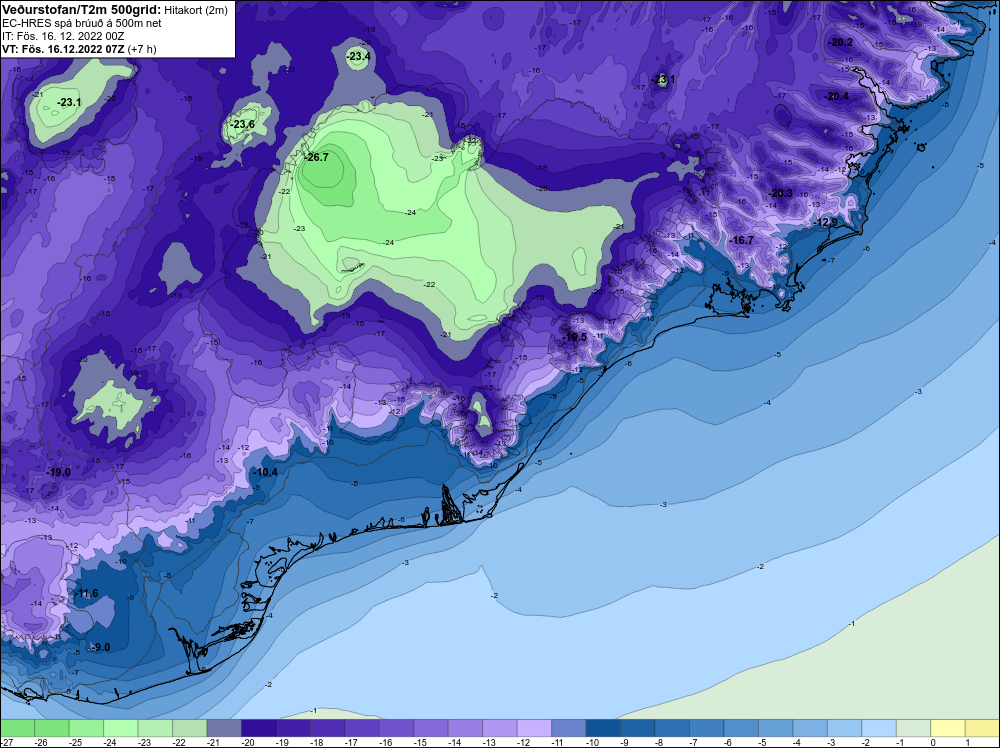1000x748 pixels.
Task: Click the lilac swatch between -12 and -11
Action: pos(534,728)
